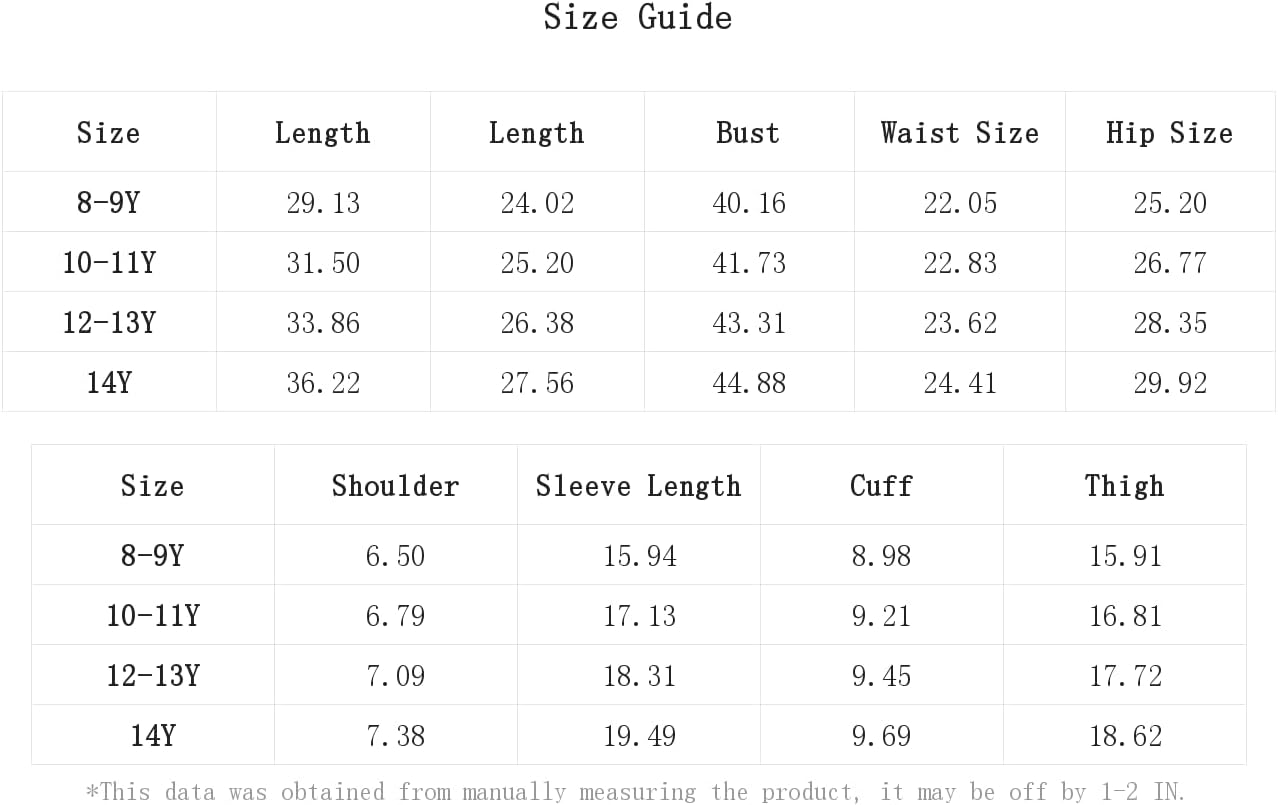1278x805 pixels.
Task: Select waist size value 22.83
Action: pyautogui.click(x=960, y=263)
